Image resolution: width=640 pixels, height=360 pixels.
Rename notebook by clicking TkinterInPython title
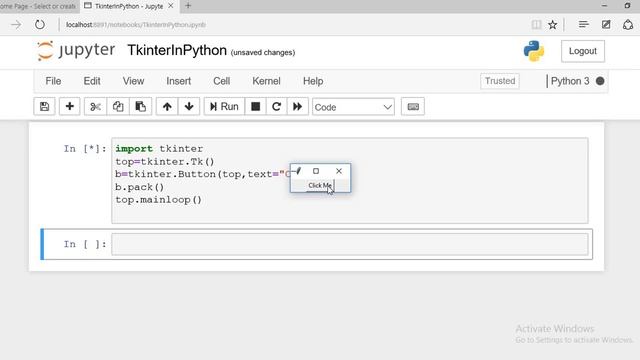tap(177, 50)
